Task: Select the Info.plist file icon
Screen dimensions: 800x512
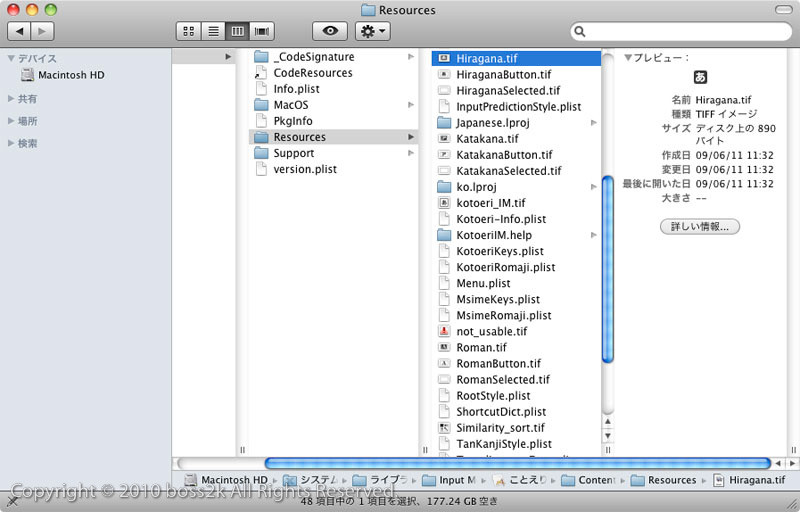Action: tap(261, 89)
